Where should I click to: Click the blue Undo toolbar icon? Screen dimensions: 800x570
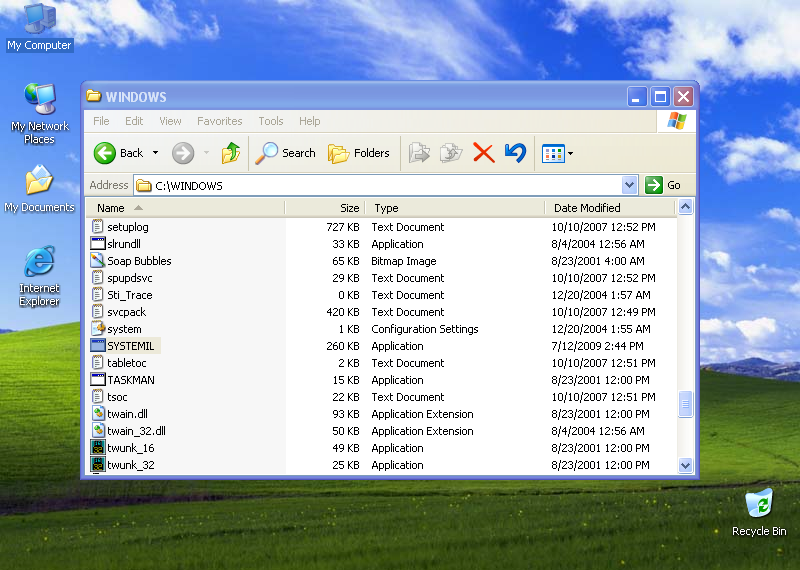[515, 153]
